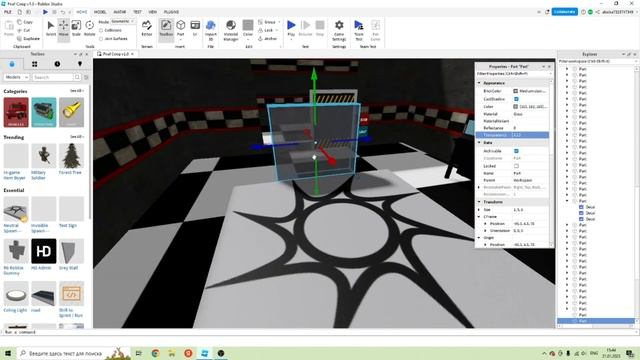Insert a new Part
This screenshot has width=640, height=360.
[x=180, y=29]
